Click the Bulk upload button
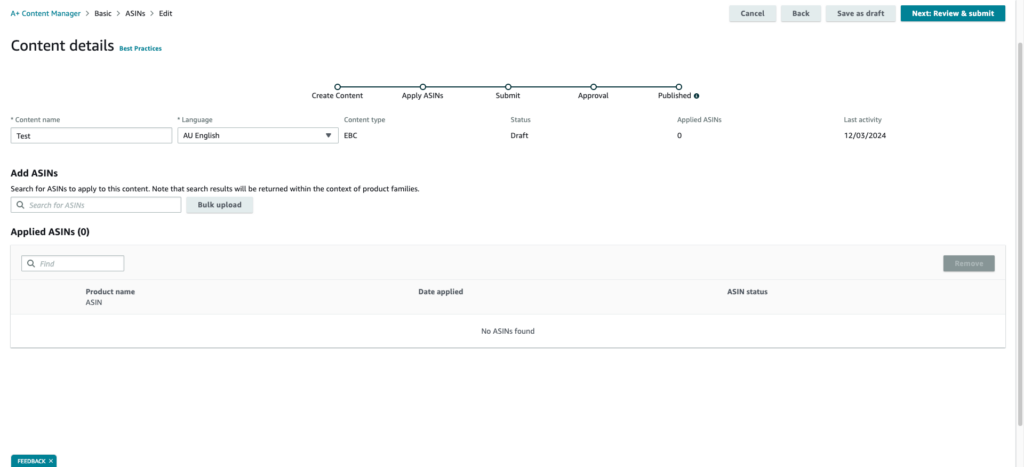 219,205
